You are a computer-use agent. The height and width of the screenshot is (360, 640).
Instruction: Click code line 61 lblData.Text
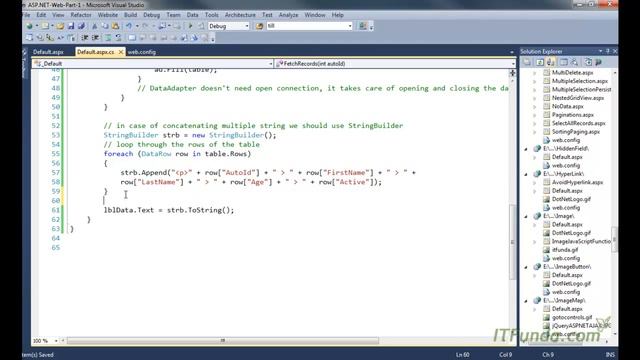[x=169, y=210]
